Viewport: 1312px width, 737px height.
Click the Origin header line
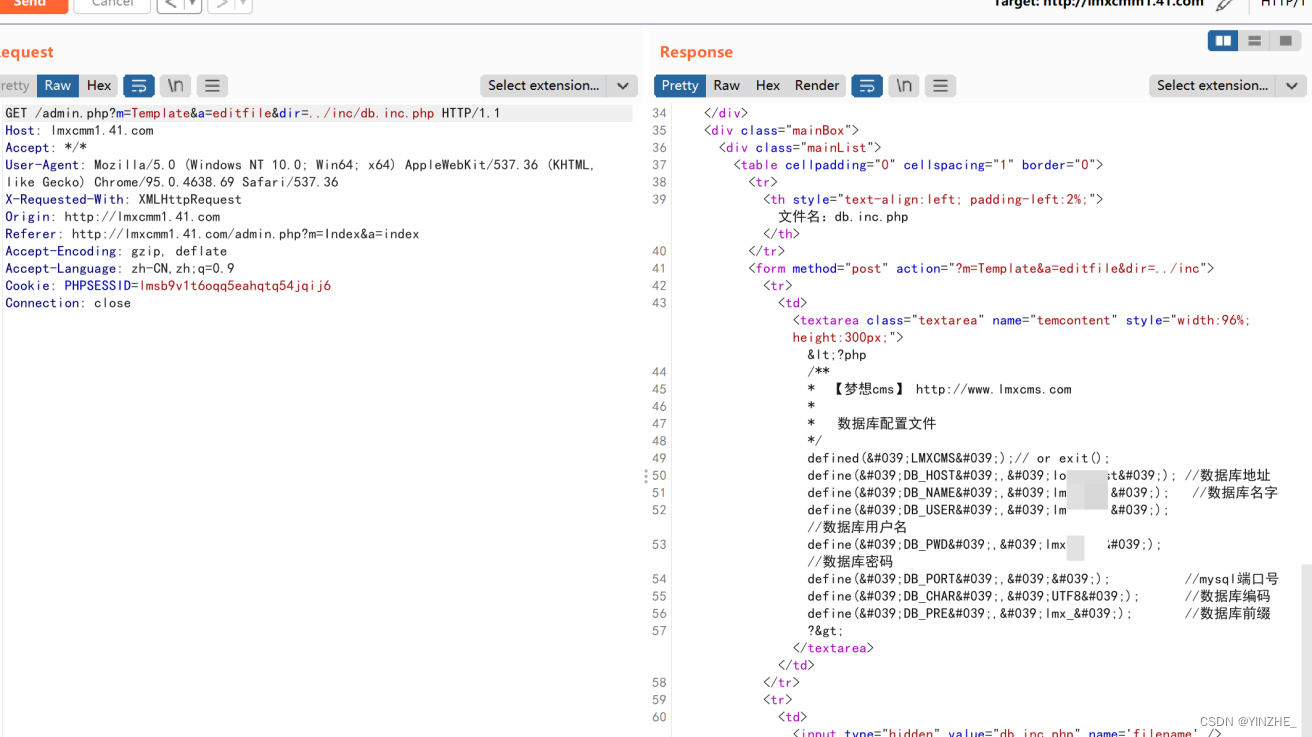click(x=112, y=216)
